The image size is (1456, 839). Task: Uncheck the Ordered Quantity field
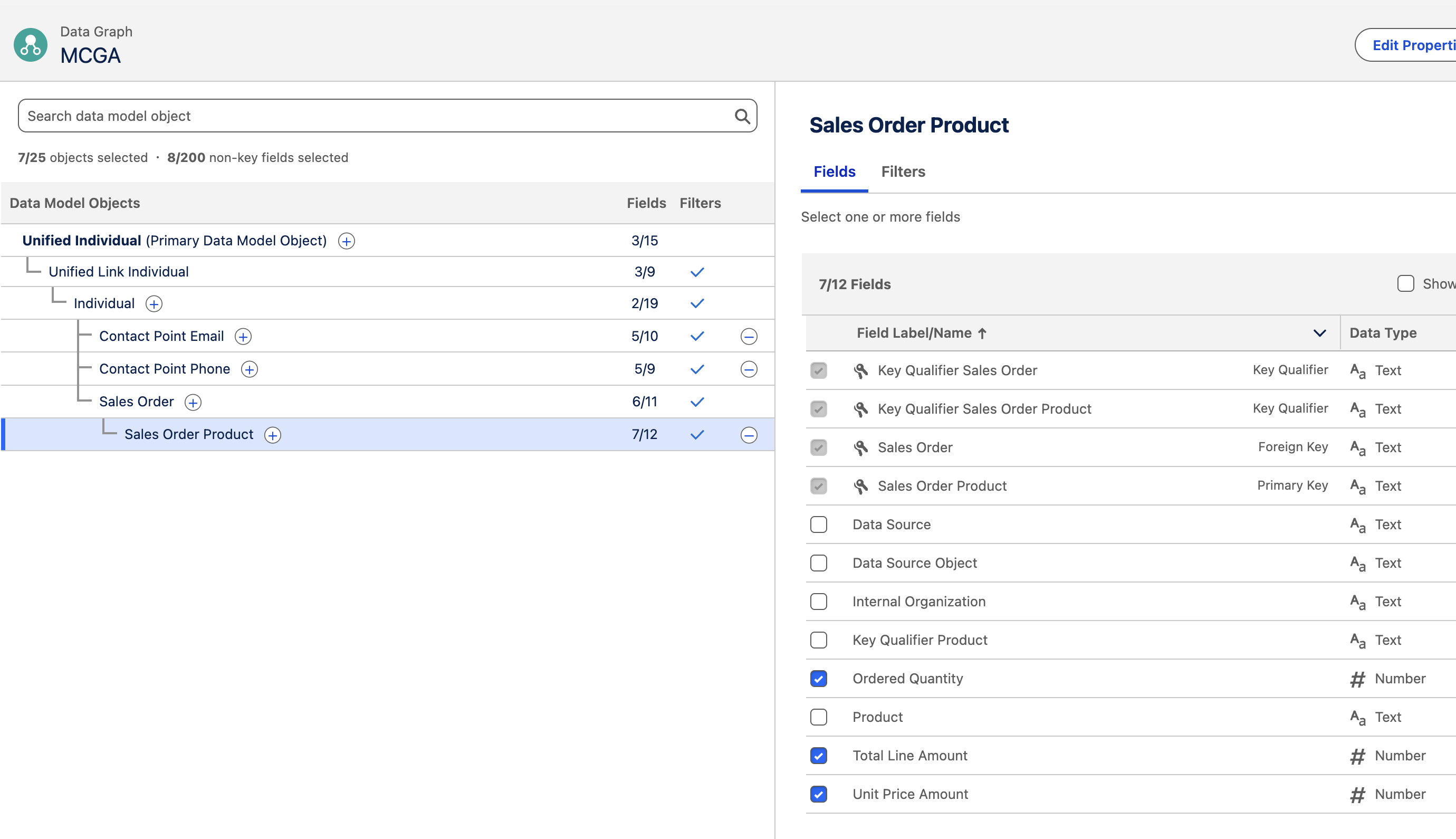818,679
